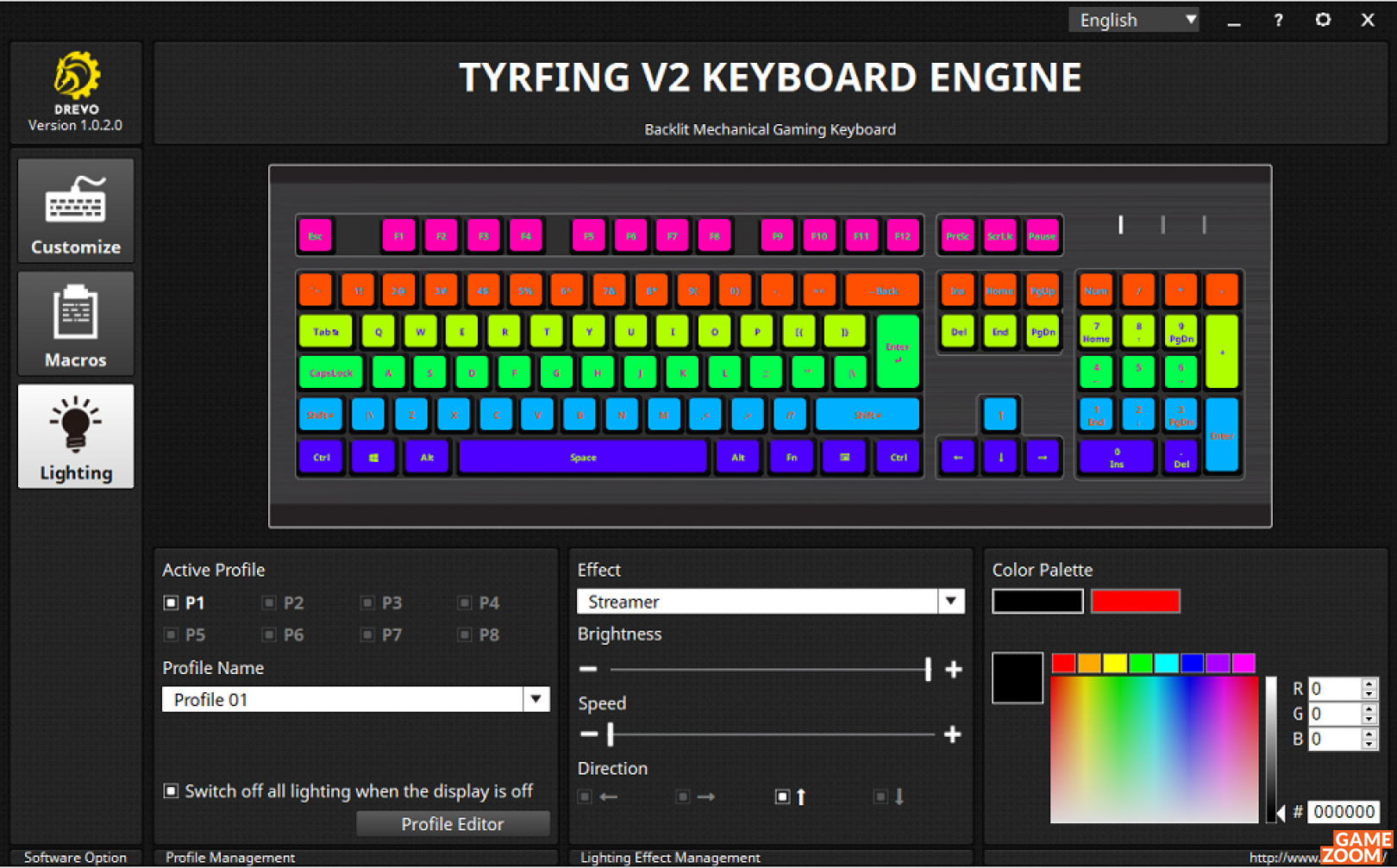Decrease brightness with the minus button
This screenshot has width=1397, height=868.
[x=588, y=669]
